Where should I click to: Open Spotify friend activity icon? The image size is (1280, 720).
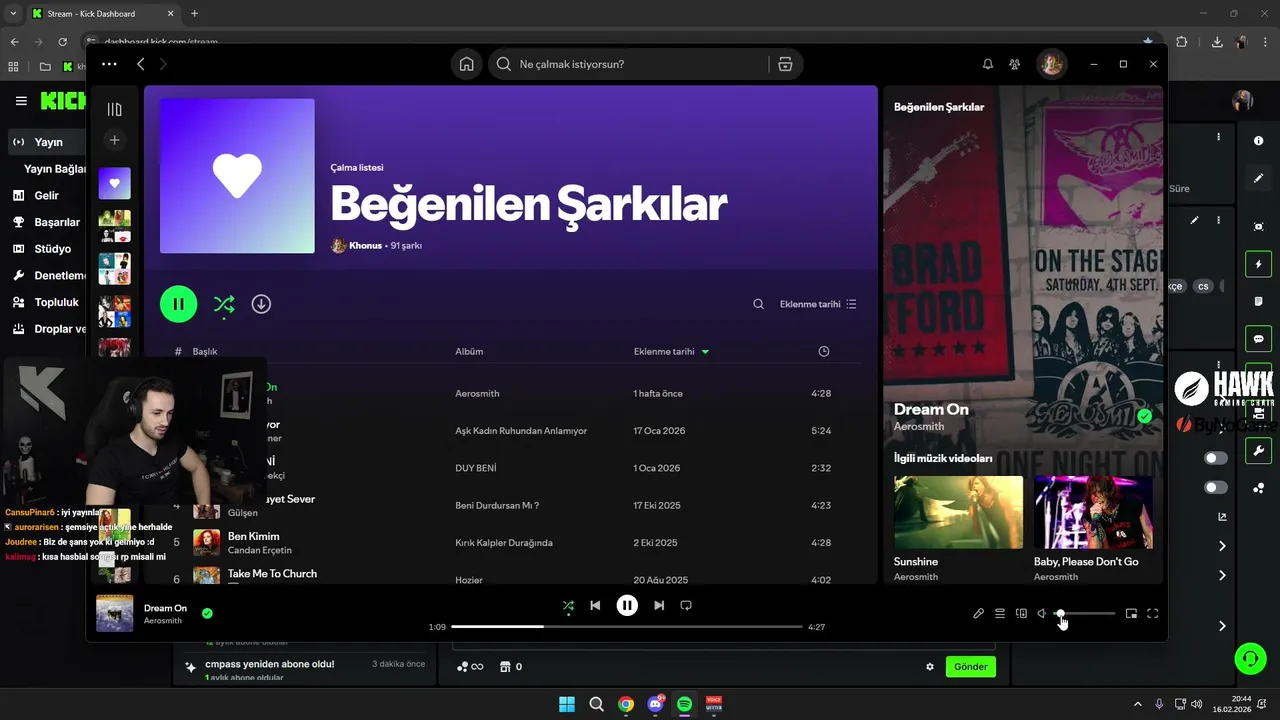[1015, 64]
